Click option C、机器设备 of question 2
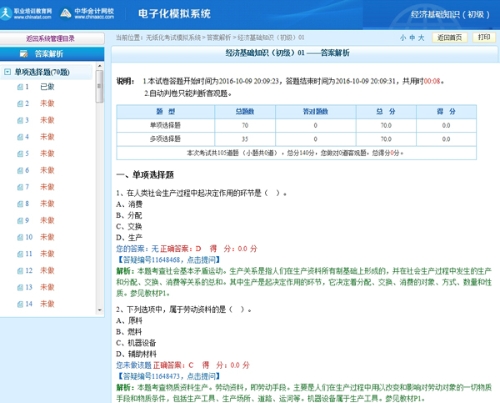Screen dimensions: 500x403 136,343
